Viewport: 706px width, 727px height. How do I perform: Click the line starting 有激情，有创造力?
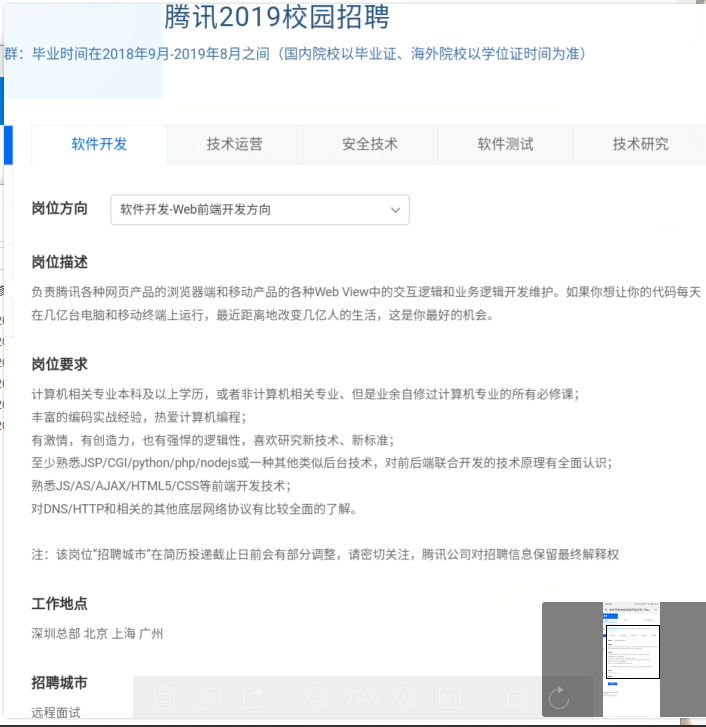213,440
